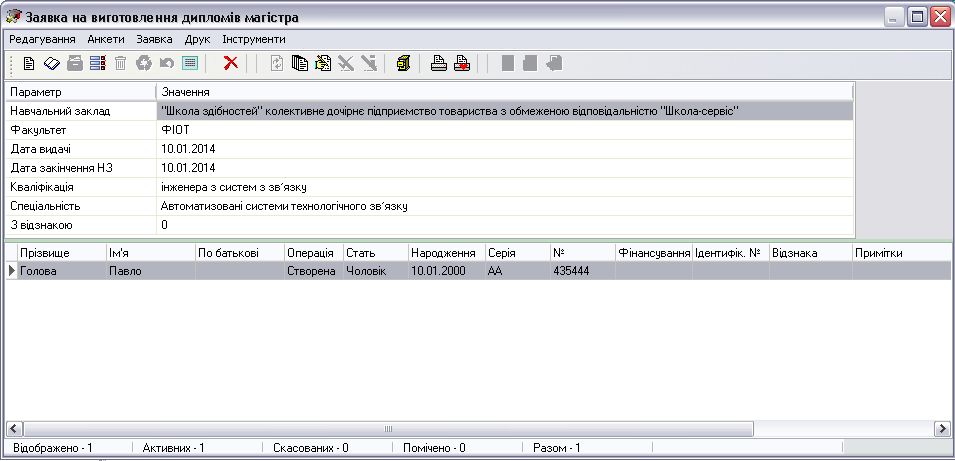Click the Параметр column header
This screenshot has width=955, height=461.
click(81, 93)
